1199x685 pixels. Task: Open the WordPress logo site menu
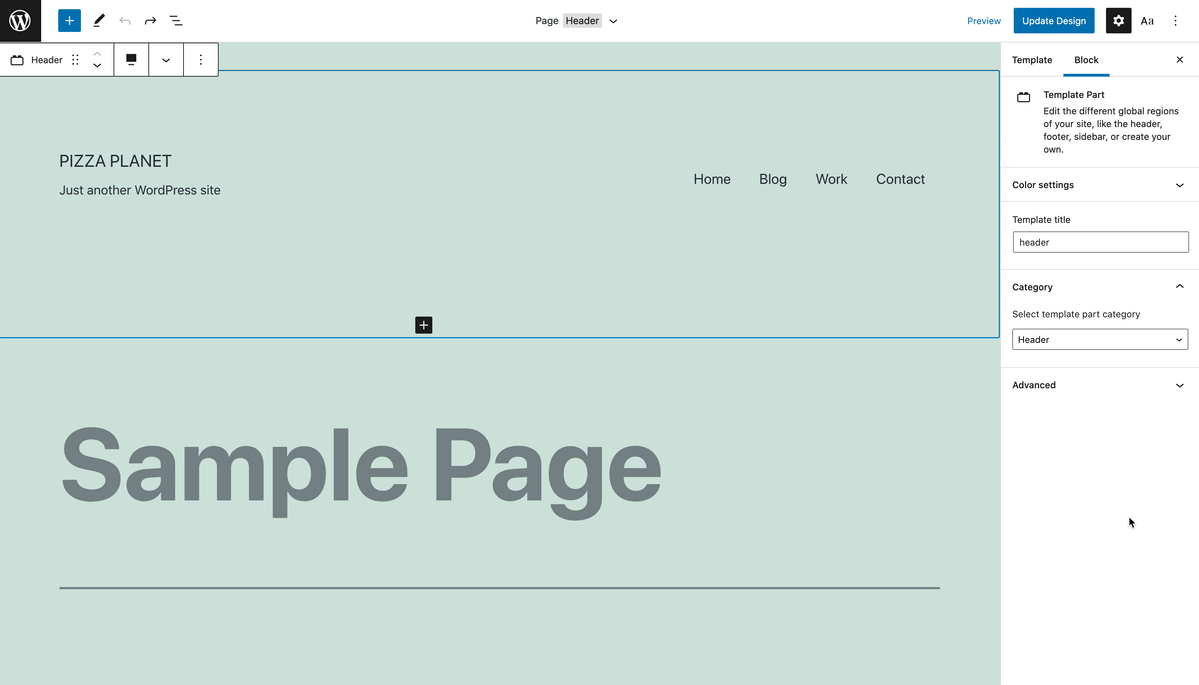tap(20, 21)
